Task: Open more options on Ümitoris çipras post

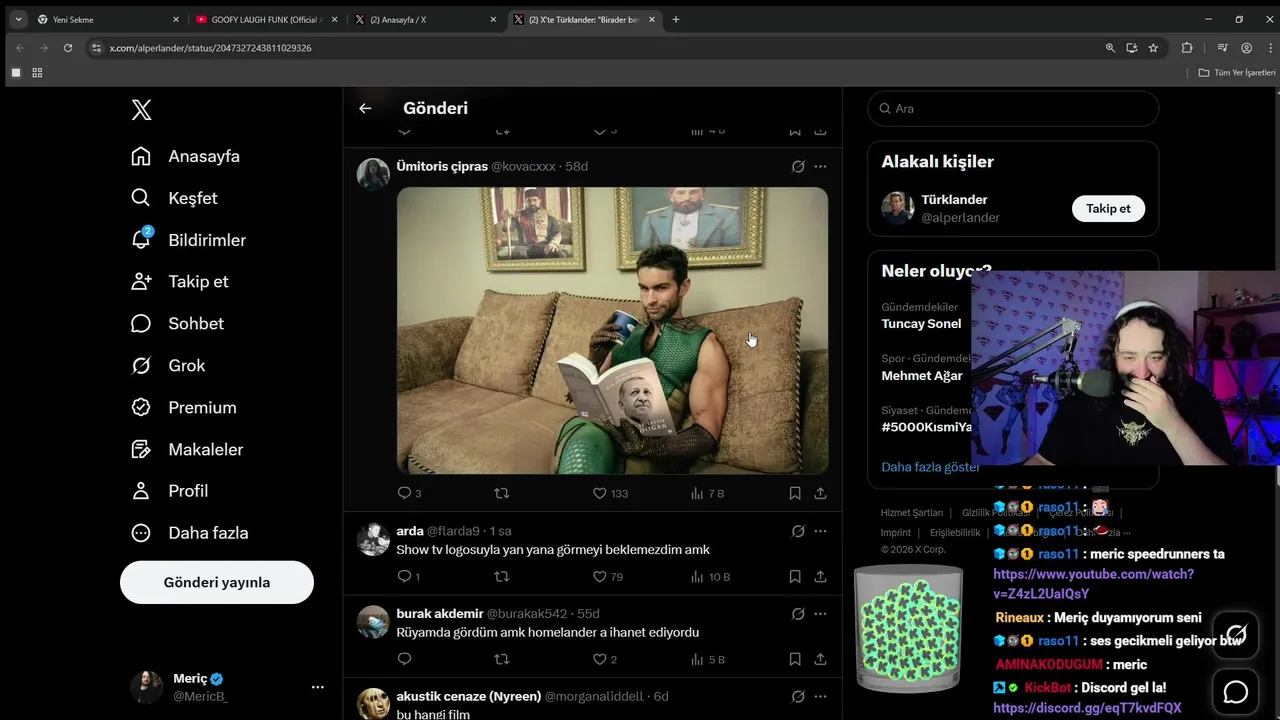Action: (820, 167)
